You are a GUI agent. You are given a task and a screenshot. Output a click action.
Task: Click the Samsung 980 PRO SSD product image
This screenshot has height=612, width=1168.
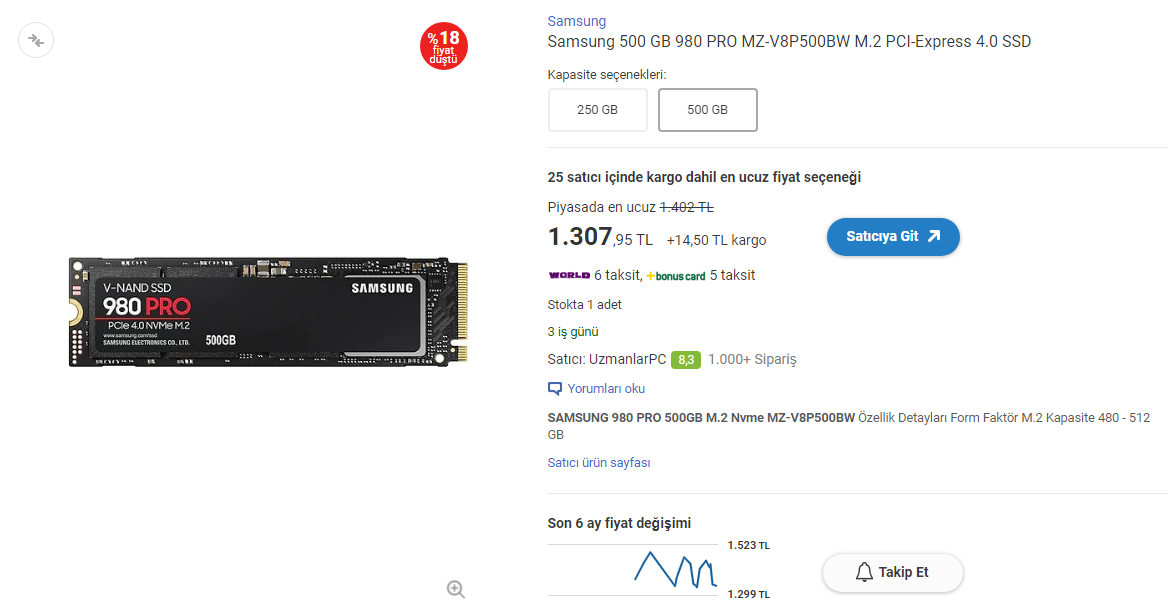tap(268, 312)
